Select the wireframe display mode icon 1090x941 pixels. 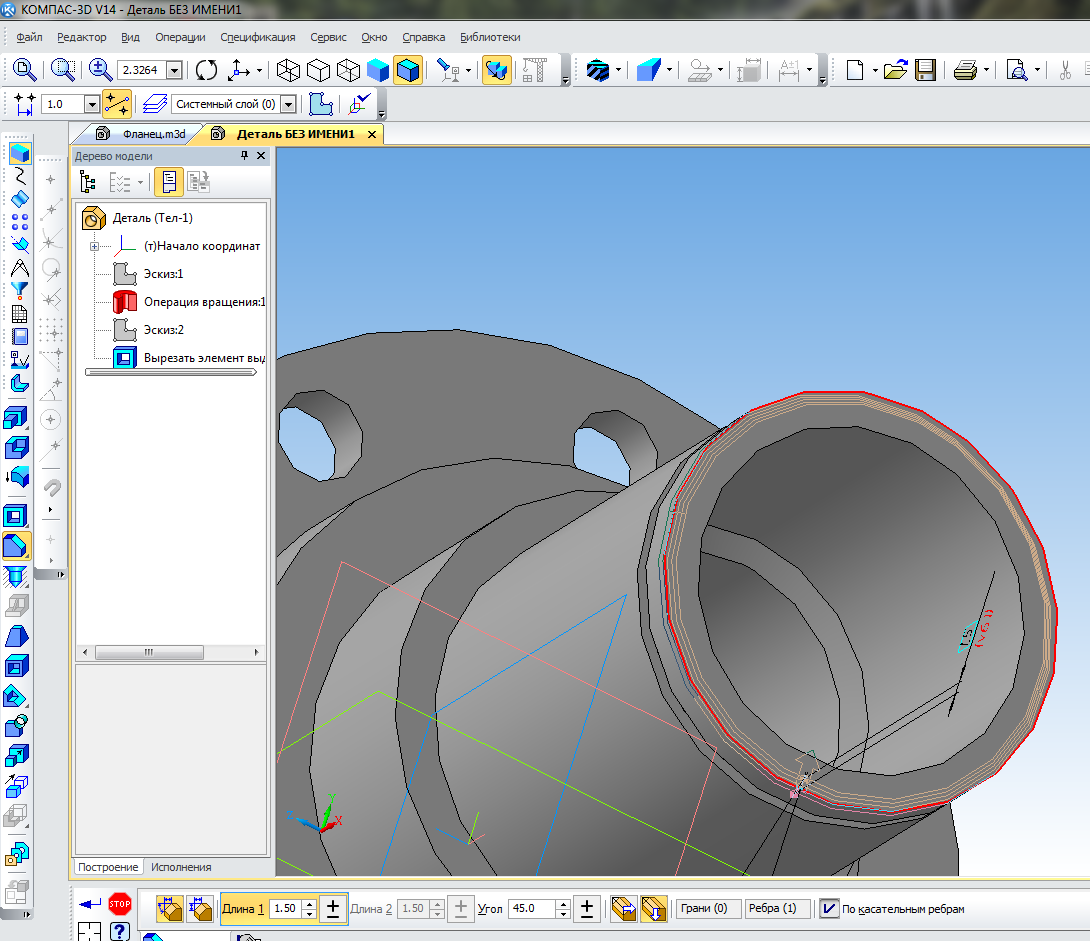pyautogui.click(x=289, y=70)
